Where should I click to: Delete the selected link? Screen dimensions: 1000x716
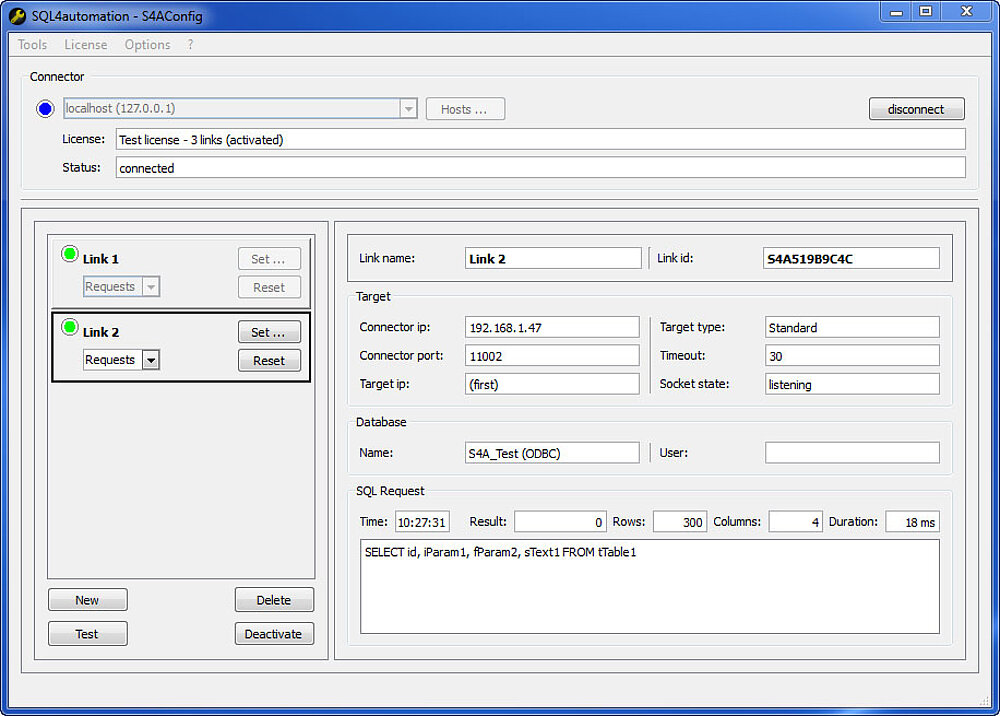pos(274,599)
